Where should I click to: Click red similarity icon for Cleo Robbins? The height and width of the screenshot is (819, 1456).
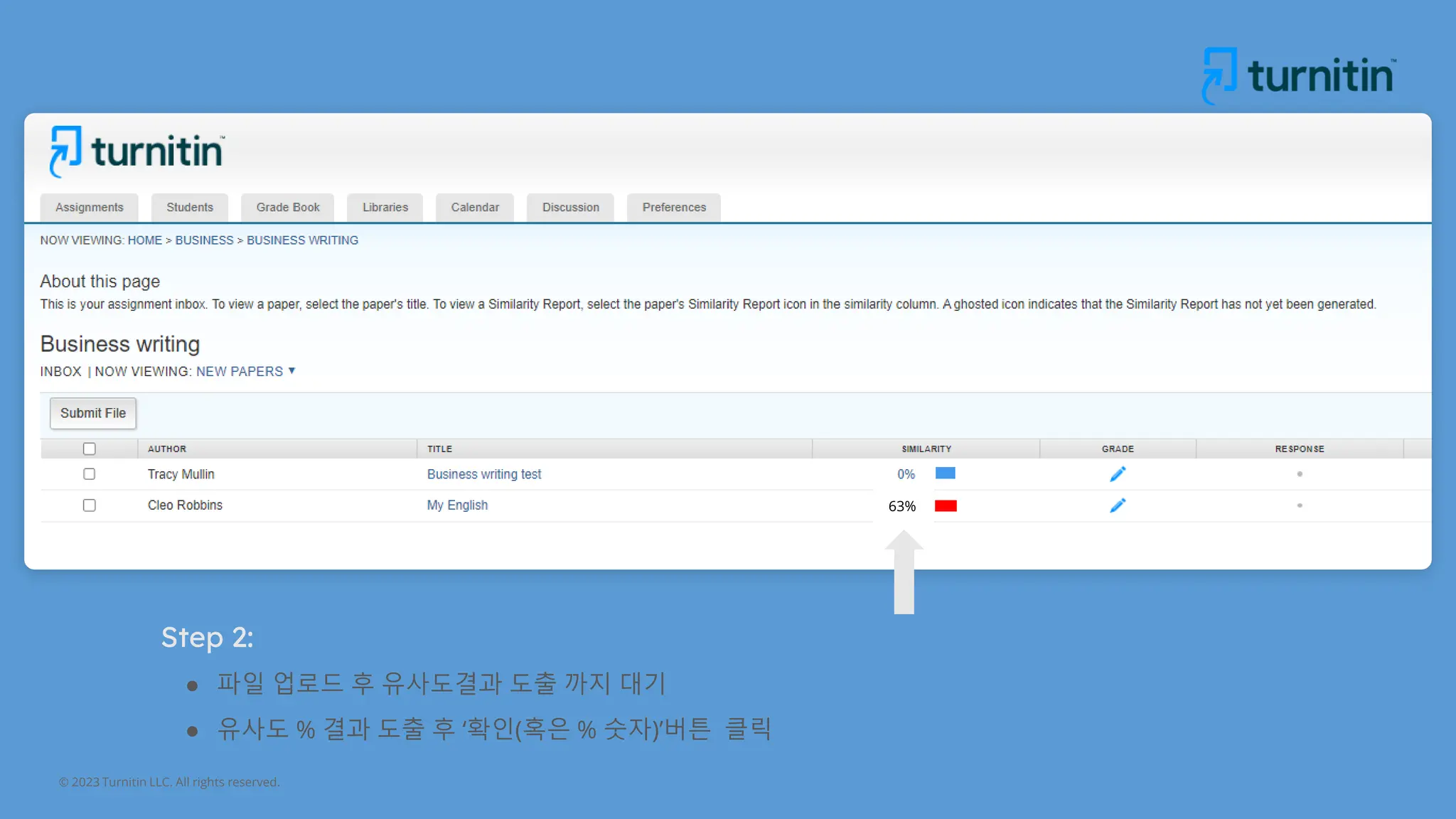tap(946, 506)
